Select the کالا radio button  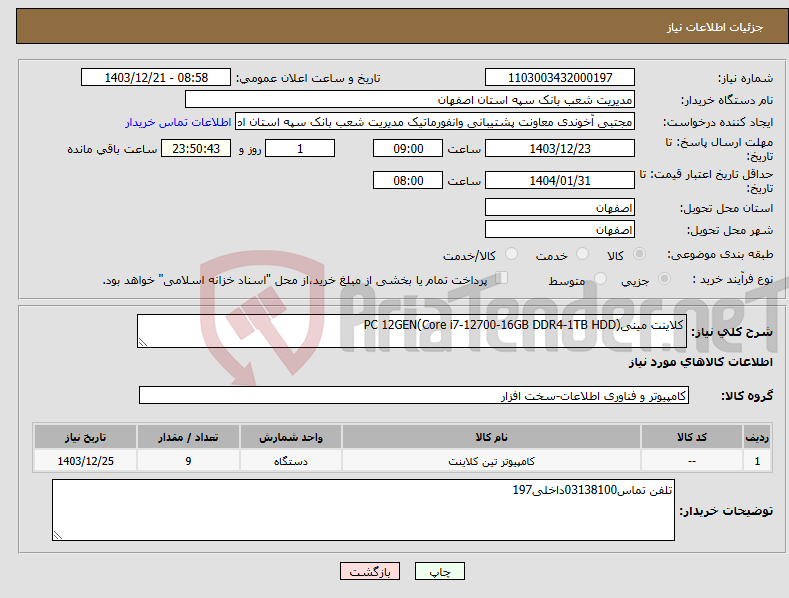pos(640,254)
